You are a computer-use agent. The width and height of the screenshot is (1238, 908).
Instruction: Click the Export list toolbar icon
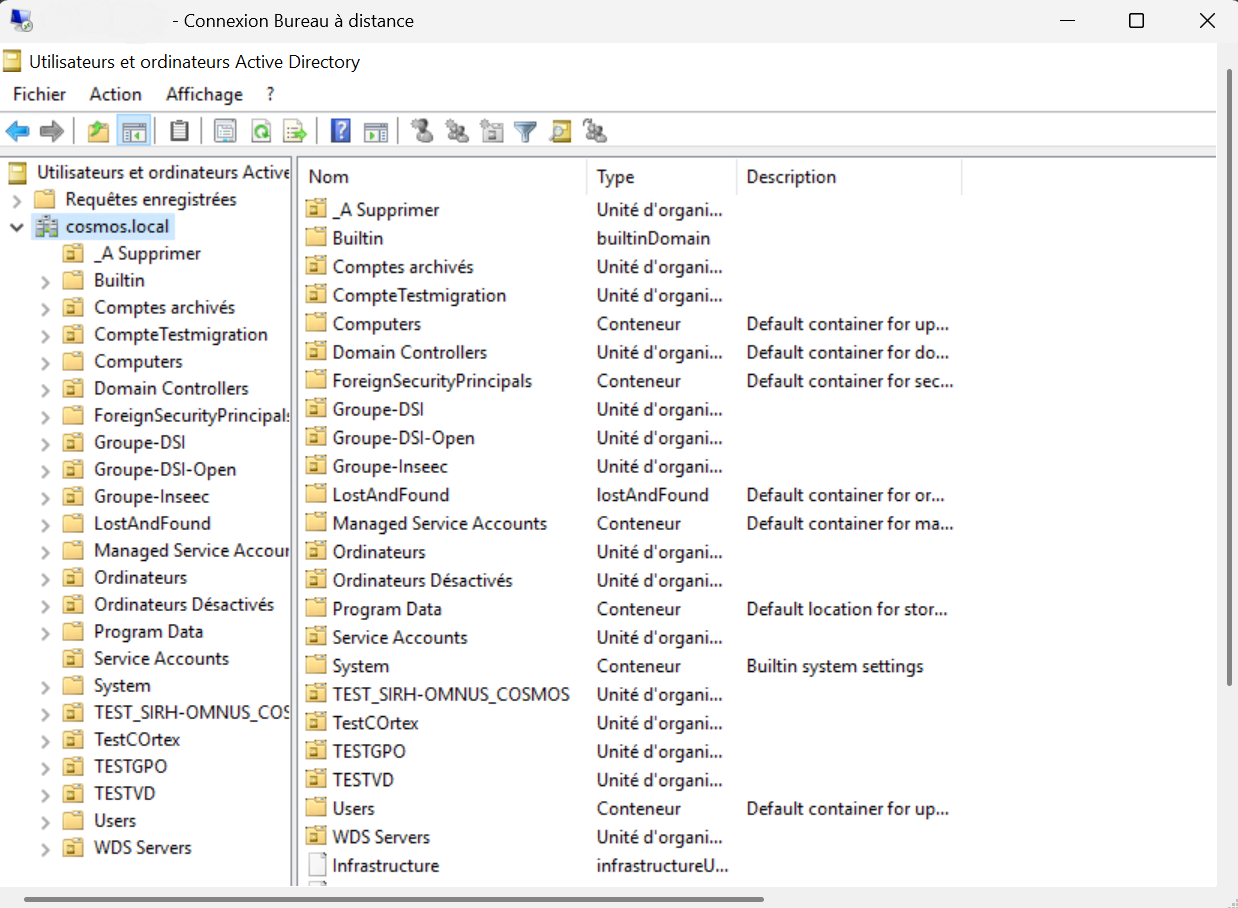point(295,131)
